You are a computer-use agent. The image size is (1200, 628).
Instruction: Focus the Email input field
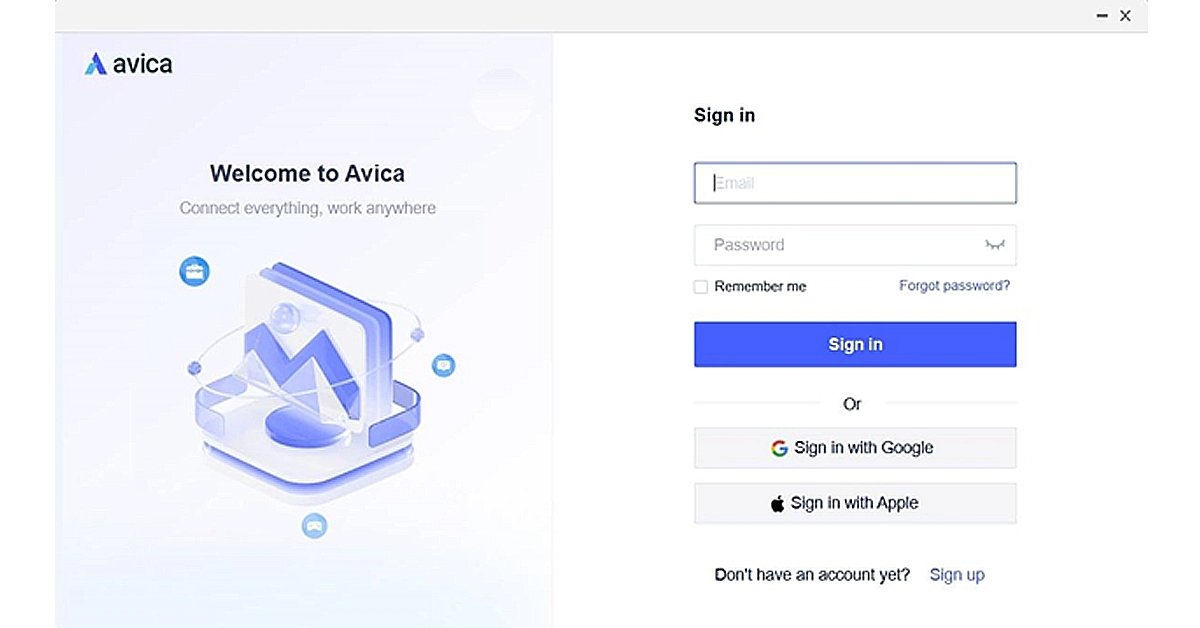tap(855, 183)
